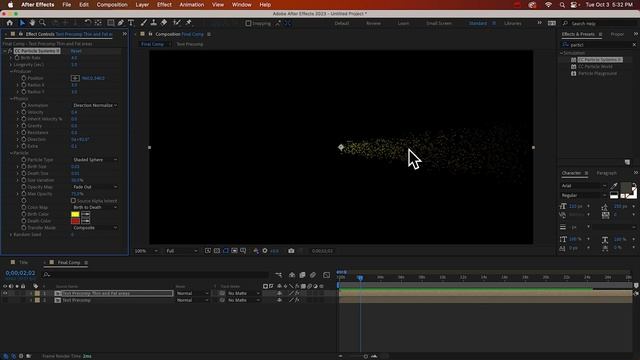
Task: Open Animation dropdown showing Direction Normalize
Action: (95, 105)
